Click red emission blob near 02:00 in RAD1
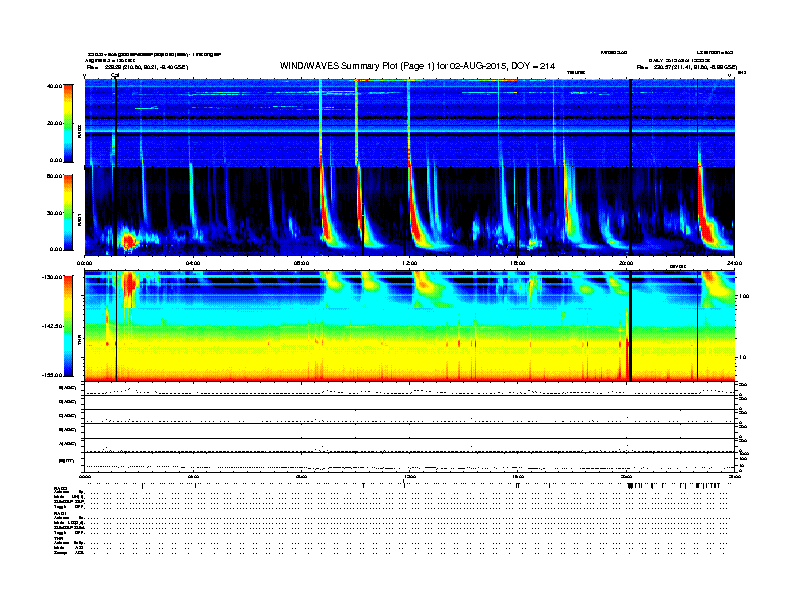792x612 pixels. (x=129, y=241)
